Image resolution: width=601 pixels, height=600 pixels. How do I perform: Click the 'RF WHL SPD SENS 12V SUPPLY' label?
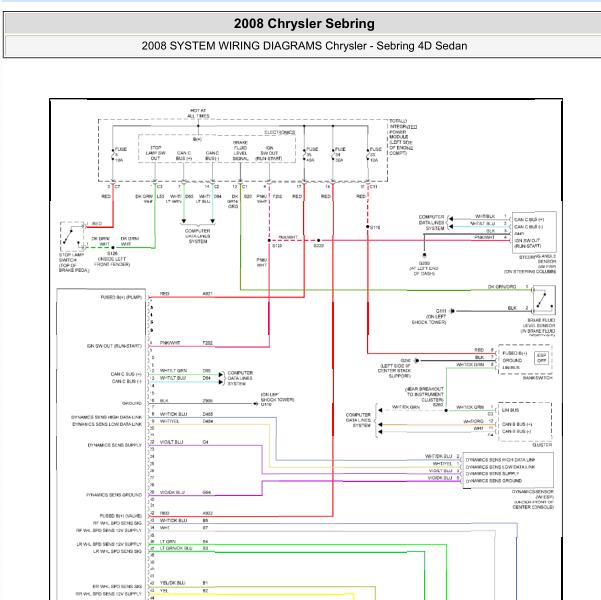click(109, 531)
